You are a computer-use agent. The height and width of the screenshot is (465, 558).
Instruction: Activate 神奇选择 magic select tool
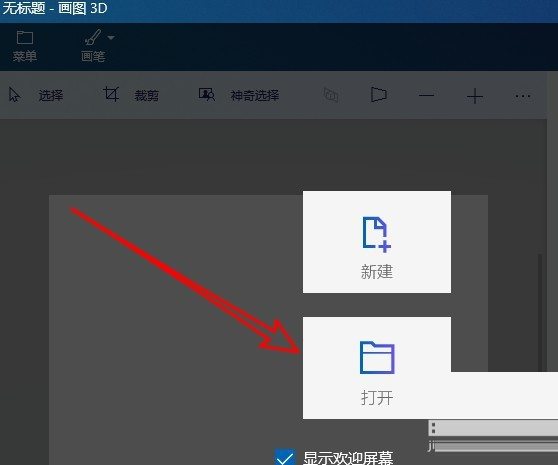click(239, 95)
